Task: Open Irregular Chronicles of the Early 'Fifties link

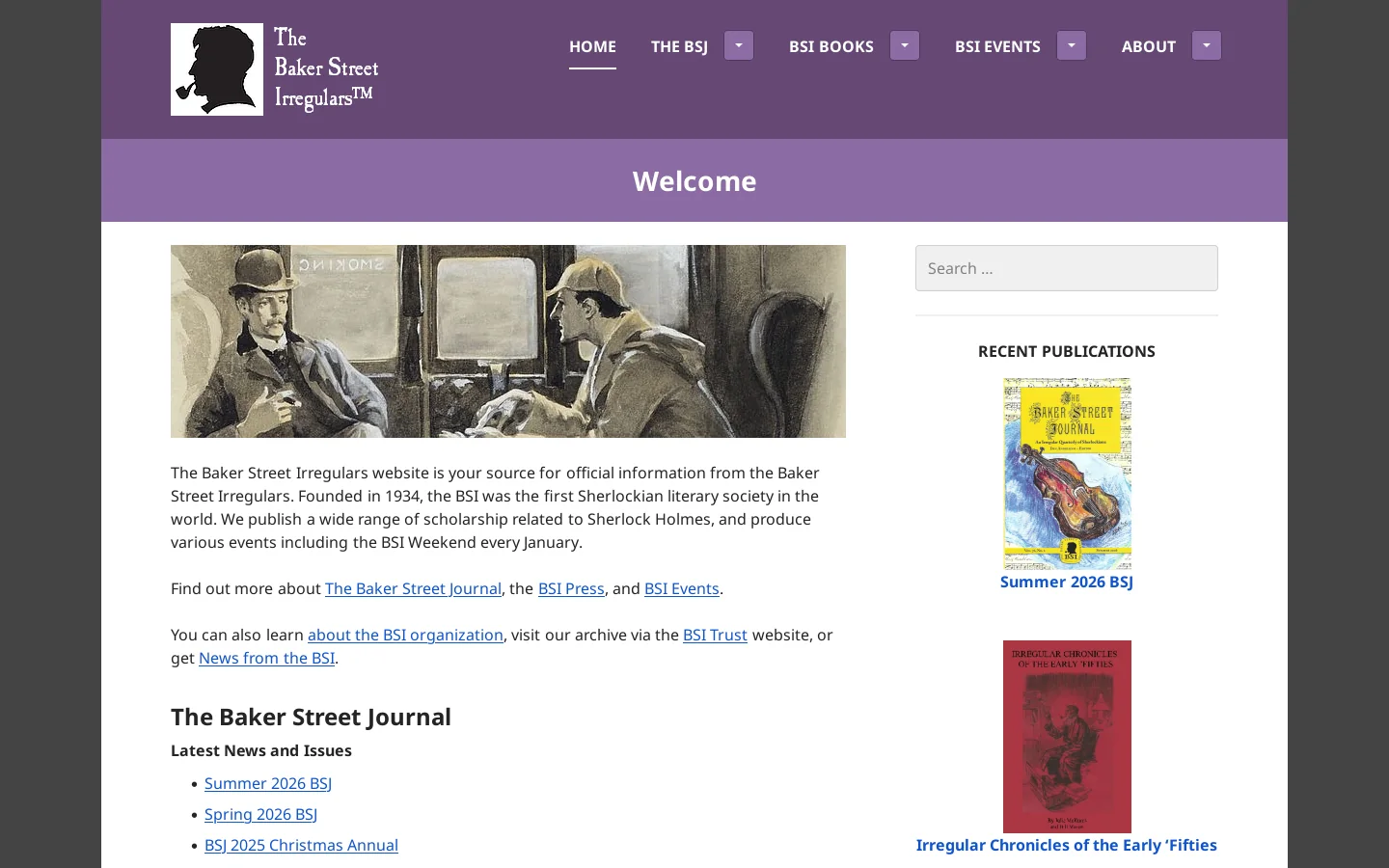Action: [1067, 845]
